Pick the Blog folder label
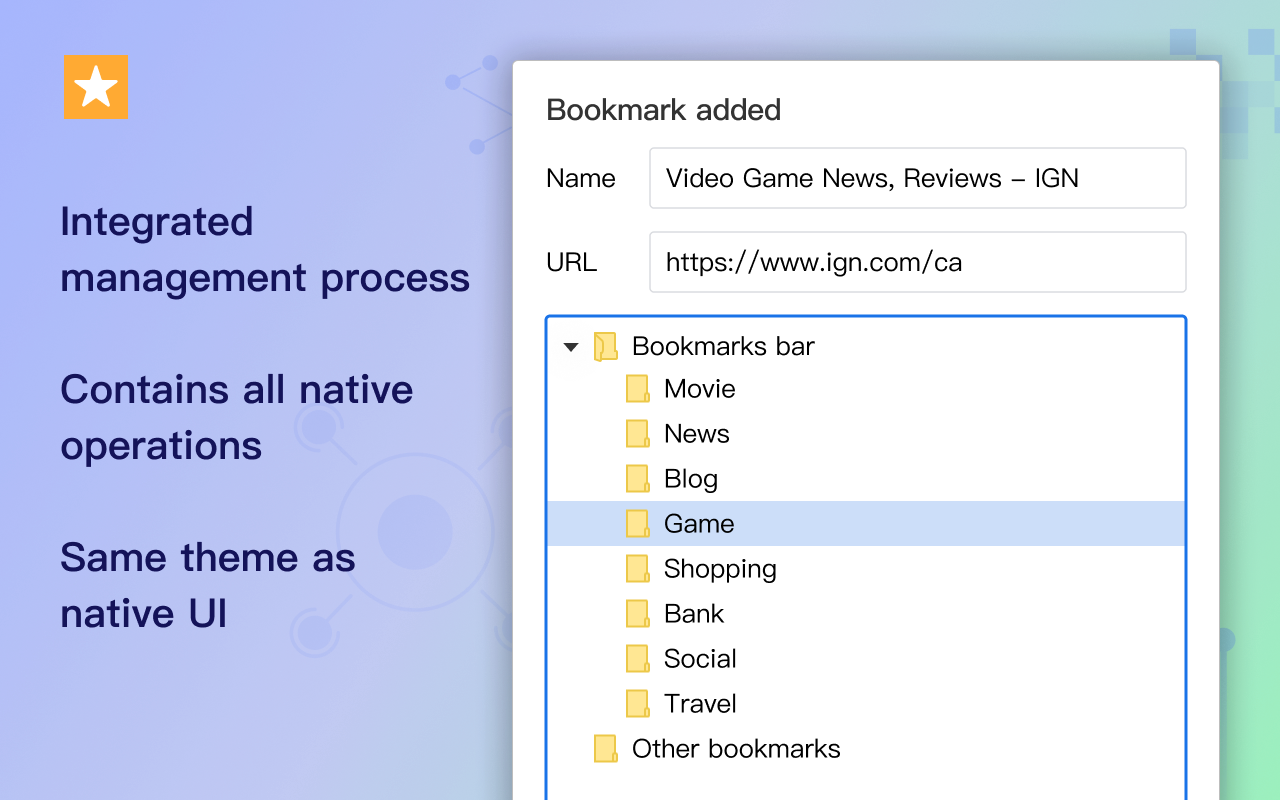1280x800 pixels. [691, 479]
